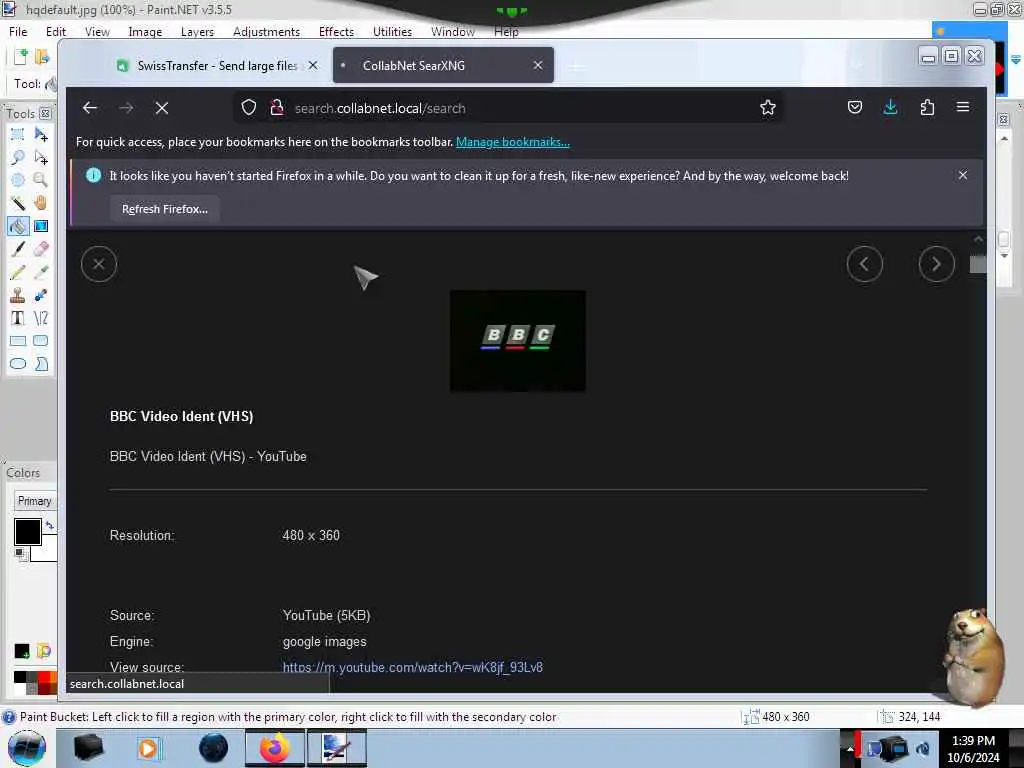
Task: Click the Open file icon in Paint.NET toolbar
Action: point(42,57)
